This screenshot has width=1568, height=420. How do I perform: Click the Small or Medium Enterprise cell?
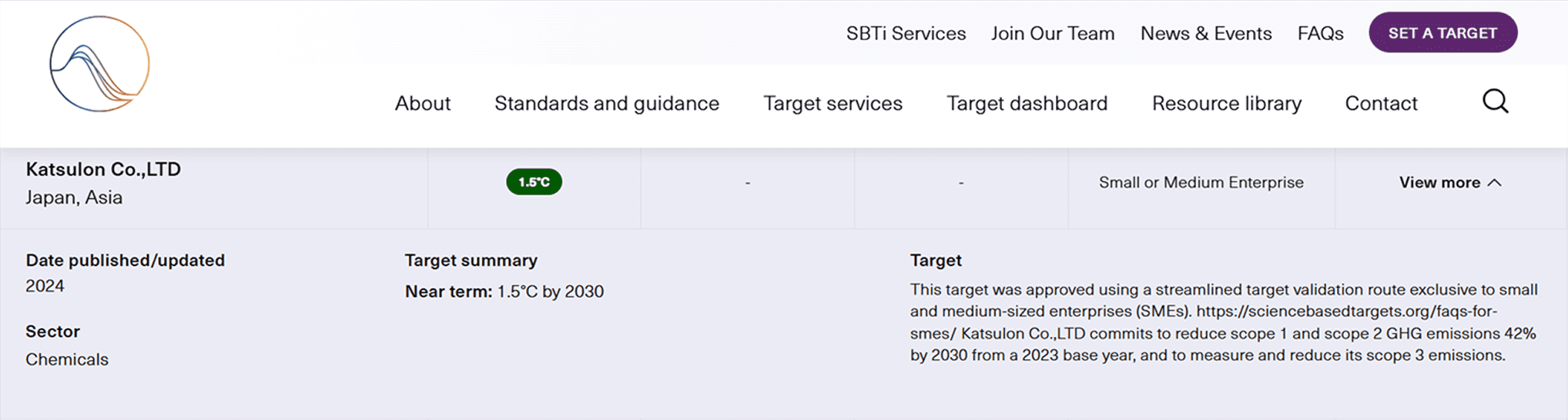(1201, 182)
